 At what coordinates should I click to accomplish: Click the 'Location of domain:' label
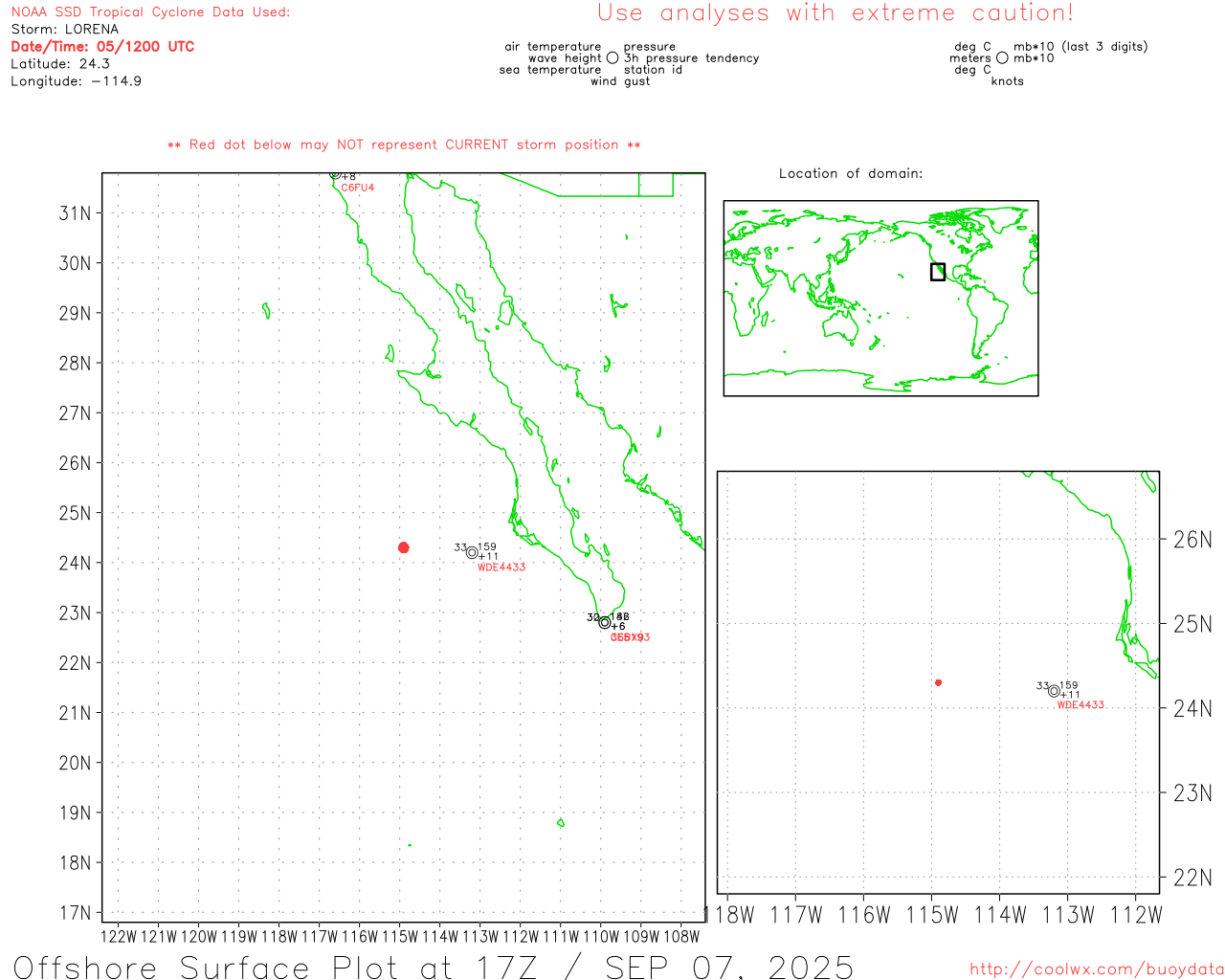tap(851, 173)
